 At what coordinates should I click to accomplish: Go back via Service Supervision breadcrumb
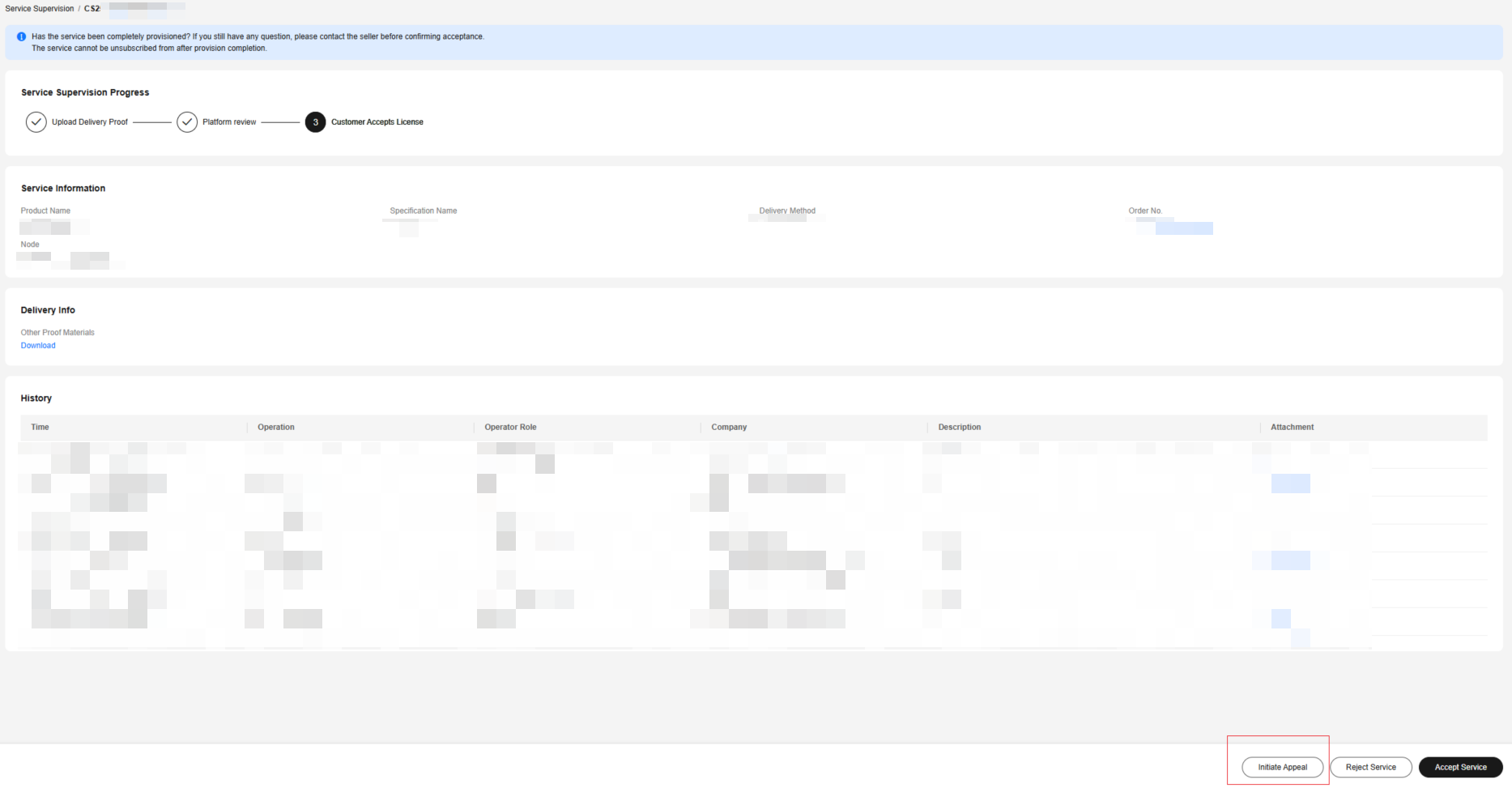pos(40,9)
